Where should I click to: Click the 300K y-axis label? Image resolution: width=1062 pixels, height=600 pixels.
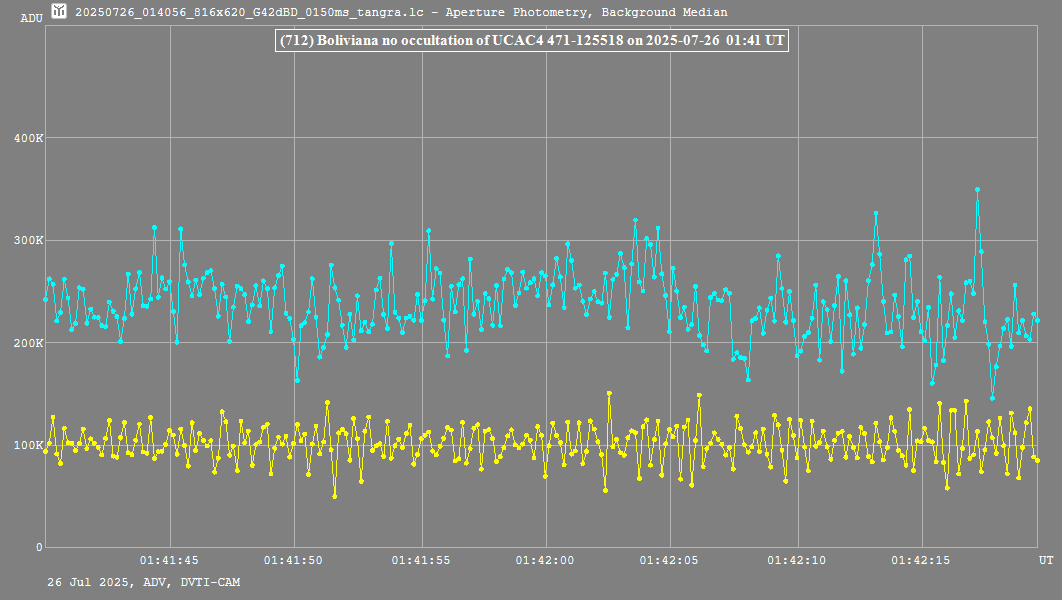28,240
